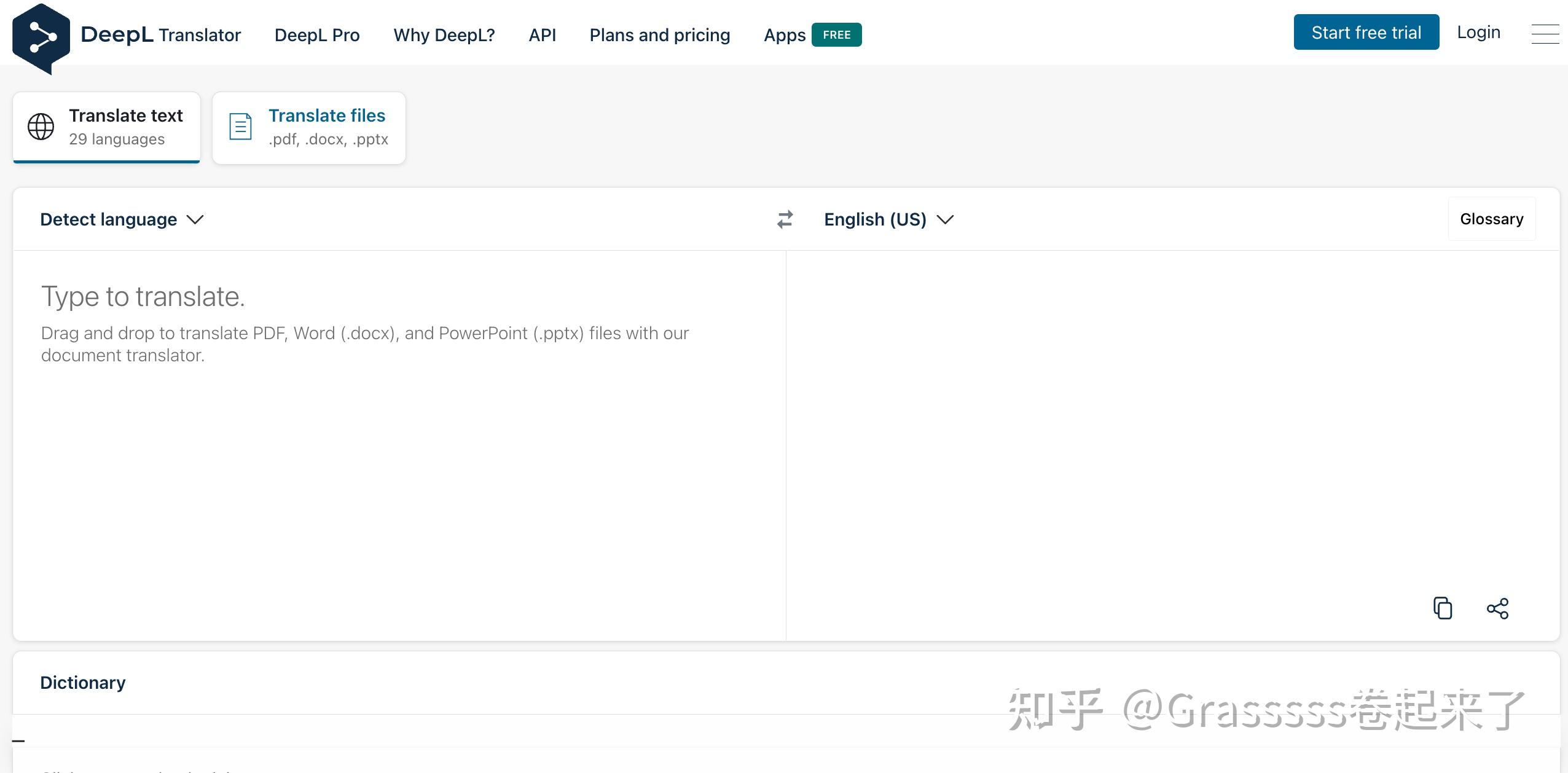1568x773 pixels.
Task: Click the share translation icon
Action: click(x=1497, y=608)
